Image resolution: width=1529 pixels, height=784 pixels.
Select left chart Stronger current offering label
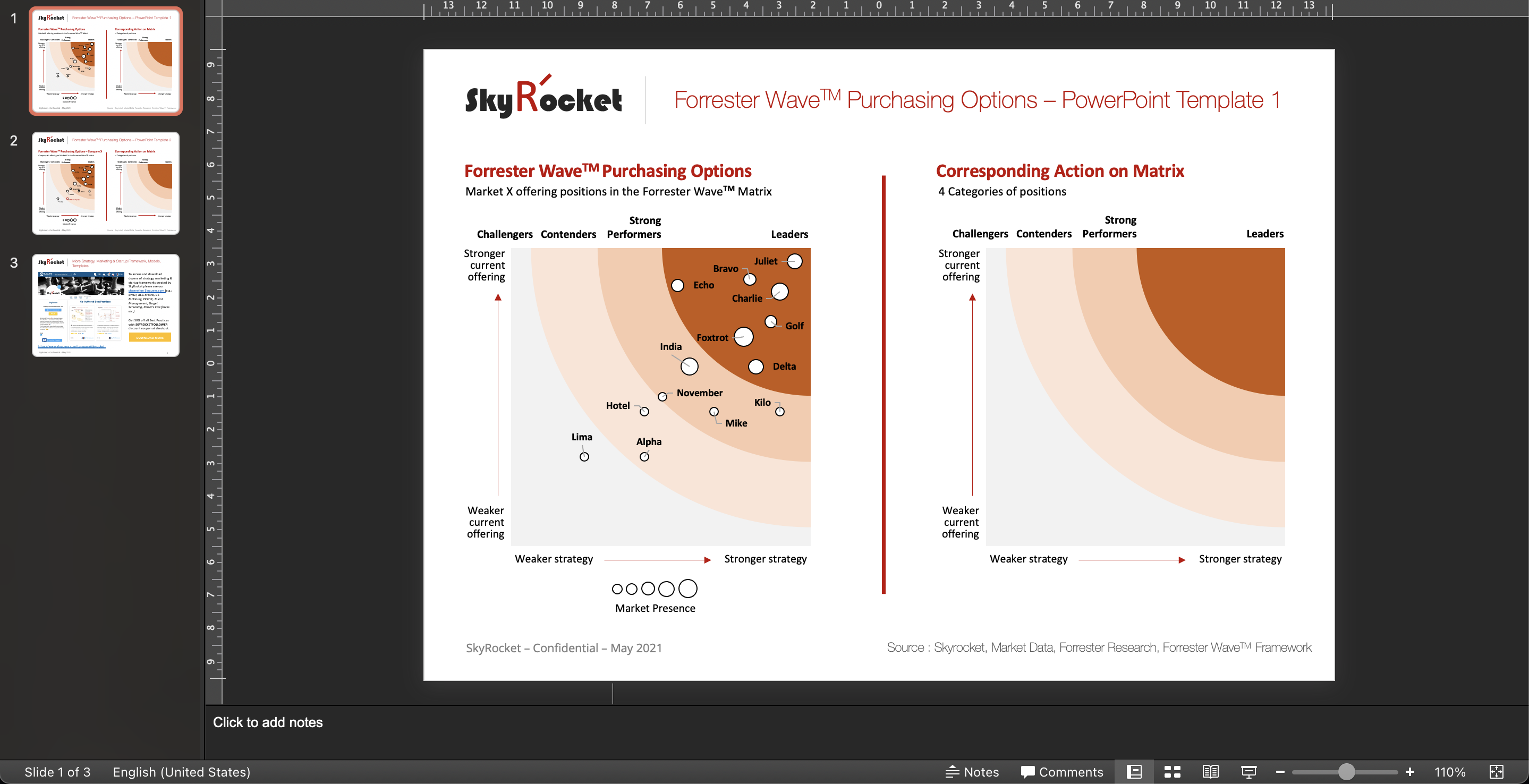(485, 265)
